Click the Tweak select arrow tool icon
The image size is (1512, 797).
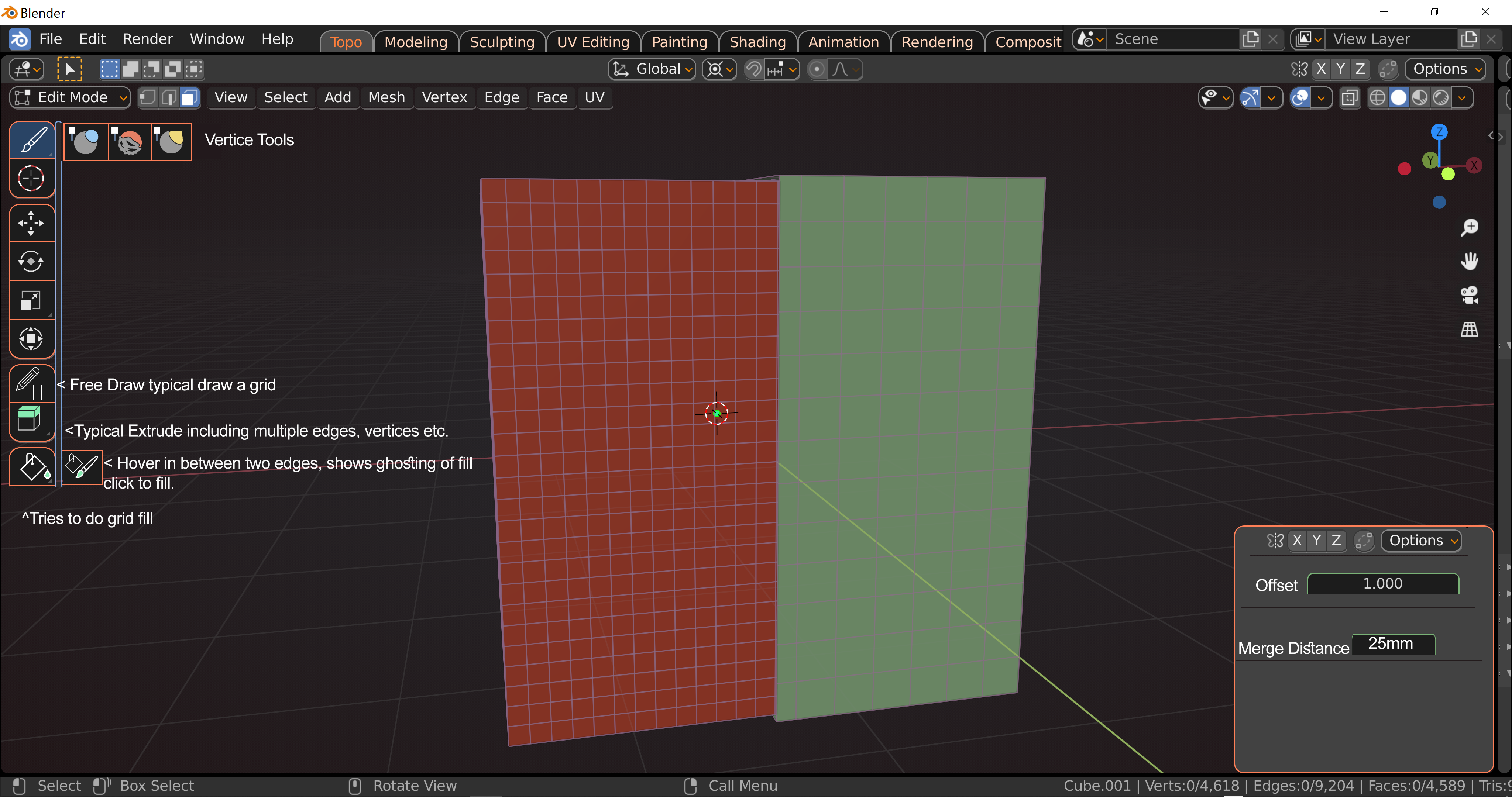(69, 69)
